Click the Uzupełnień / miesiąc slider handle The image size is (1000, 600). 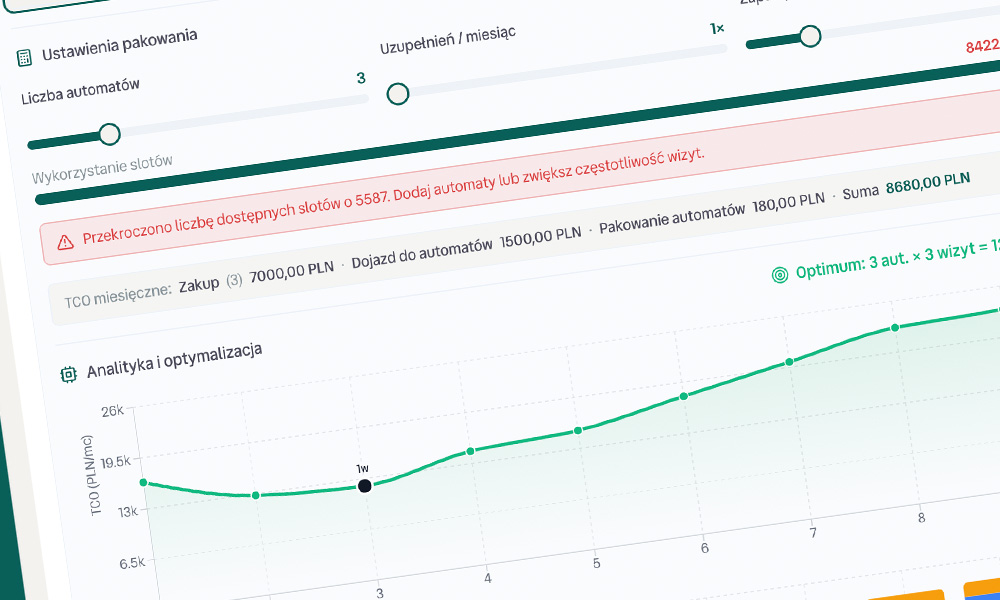click(398, 94)
